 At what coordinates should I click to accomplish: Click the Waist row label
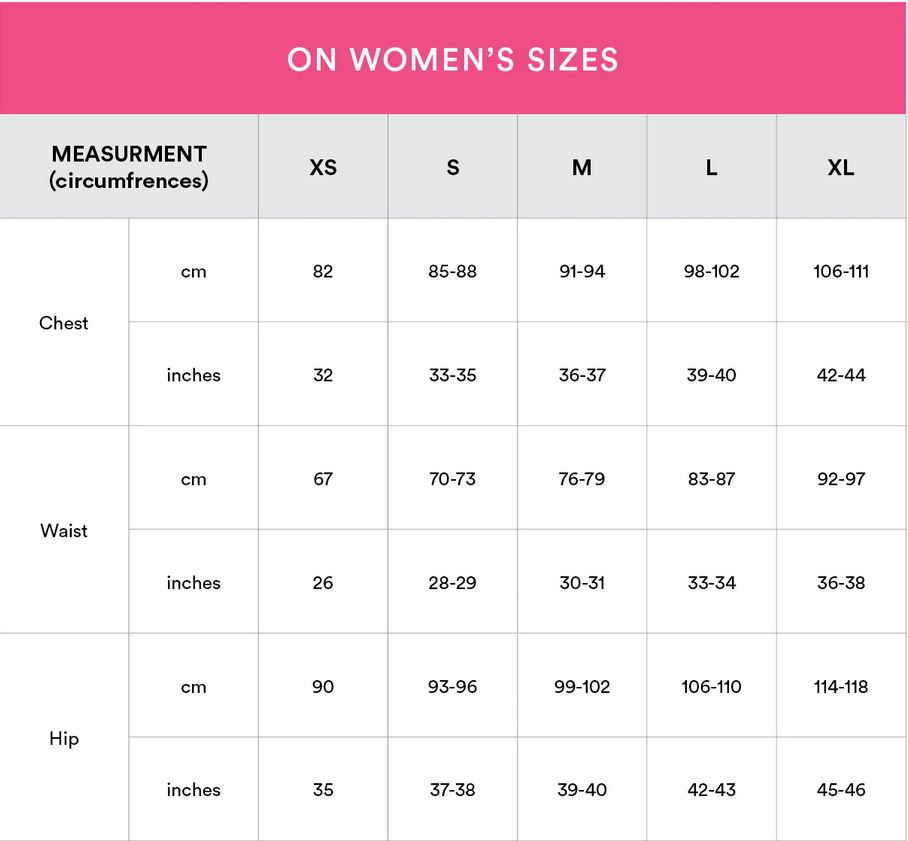tap(64, 530)
